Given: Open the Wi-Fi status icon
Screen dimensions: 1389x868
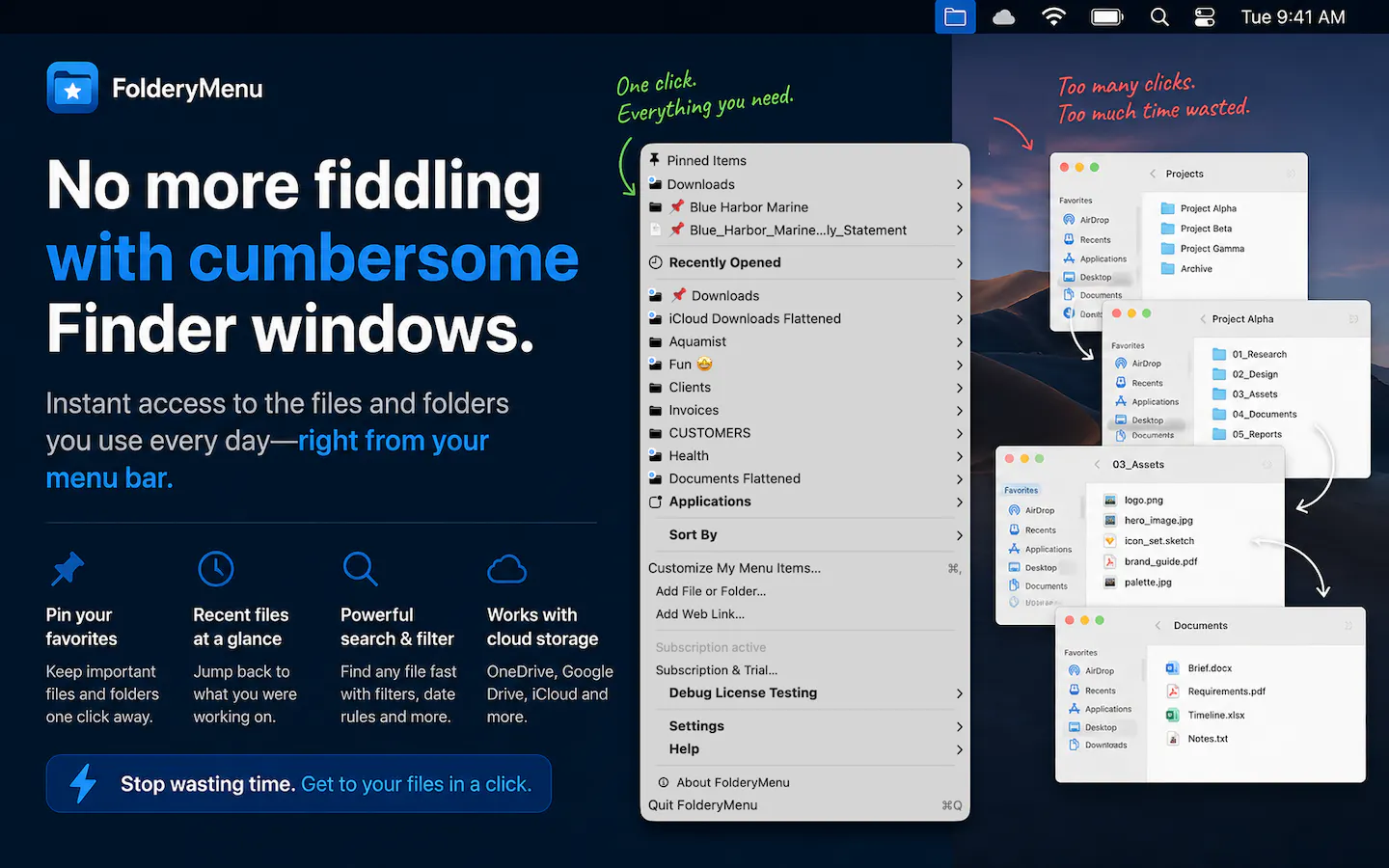Looking at the screenshot, I should tap(1054, 17).
